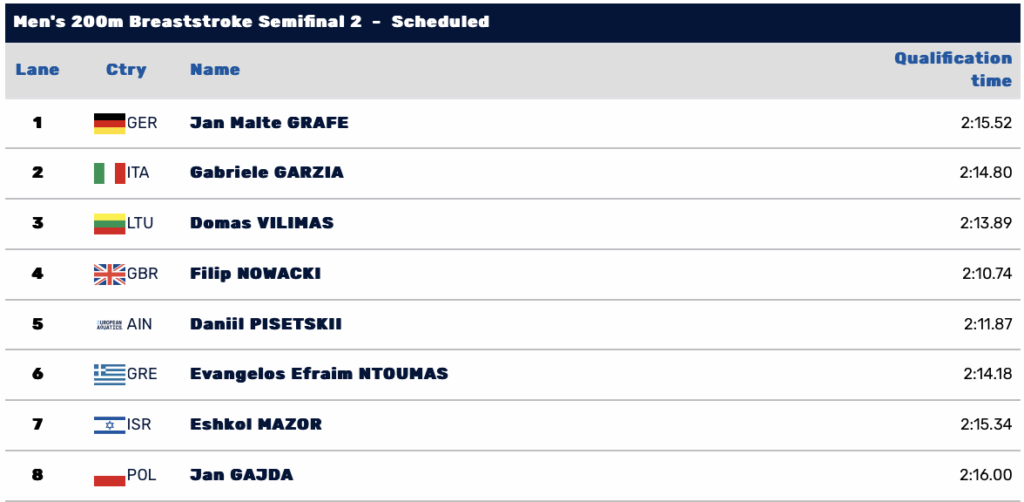Click the Lithuanian flag icon
The width and height of the screenshot is (1024, 502).
click(109, 223)
